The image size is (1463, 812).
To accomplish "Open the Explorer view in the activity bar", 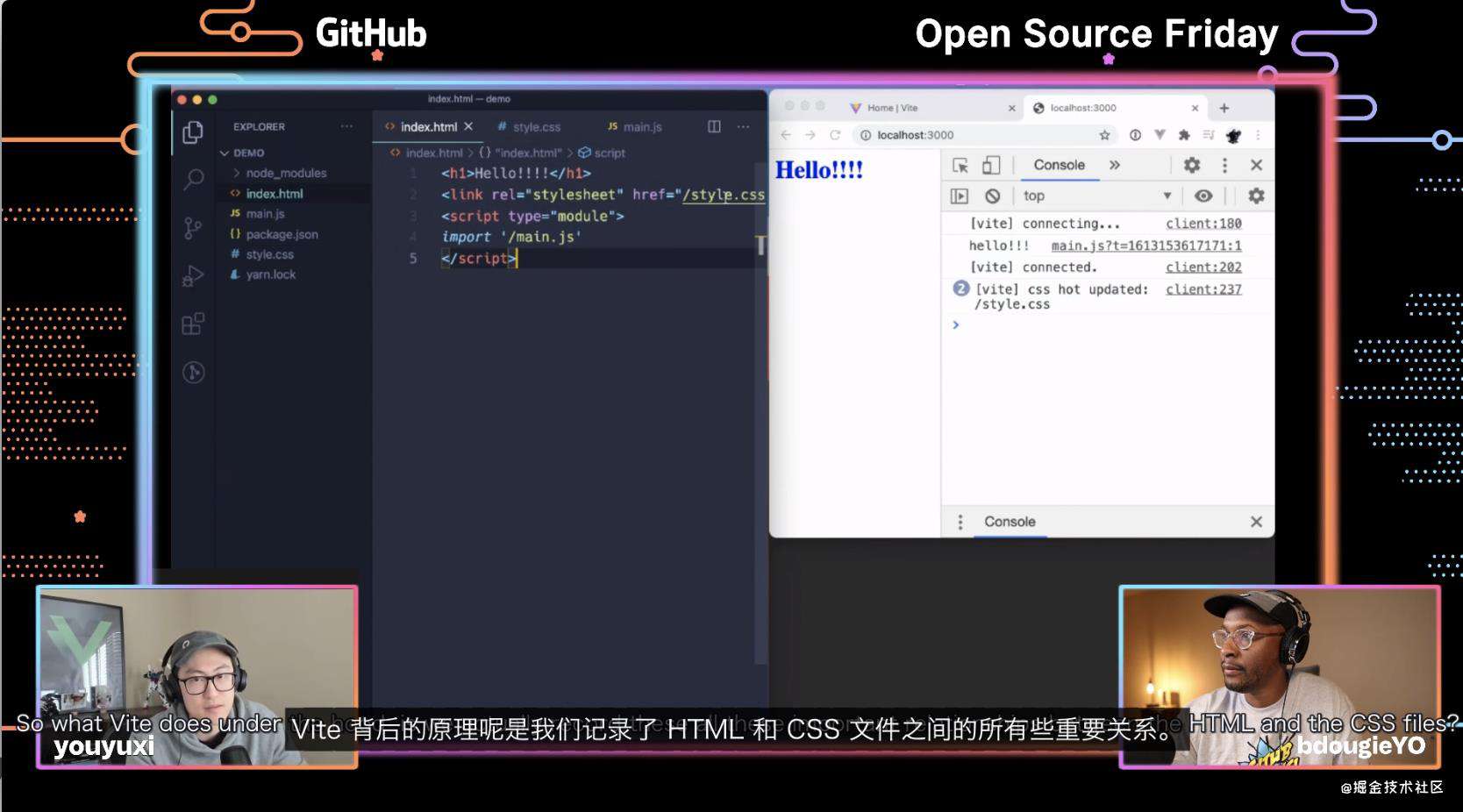I will (193, 132).
